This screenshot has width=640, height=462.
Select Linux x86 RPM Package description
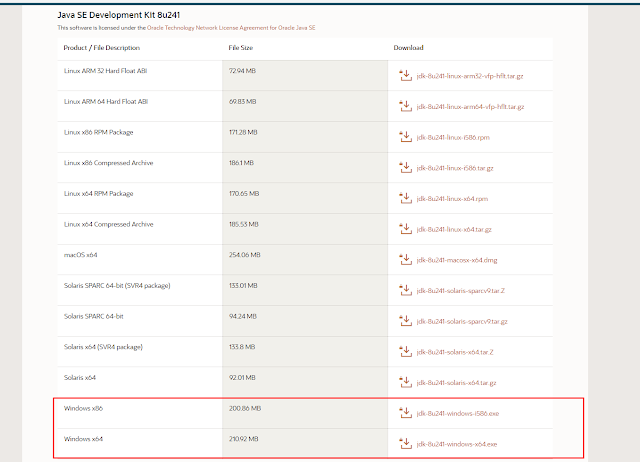(98, 132)
